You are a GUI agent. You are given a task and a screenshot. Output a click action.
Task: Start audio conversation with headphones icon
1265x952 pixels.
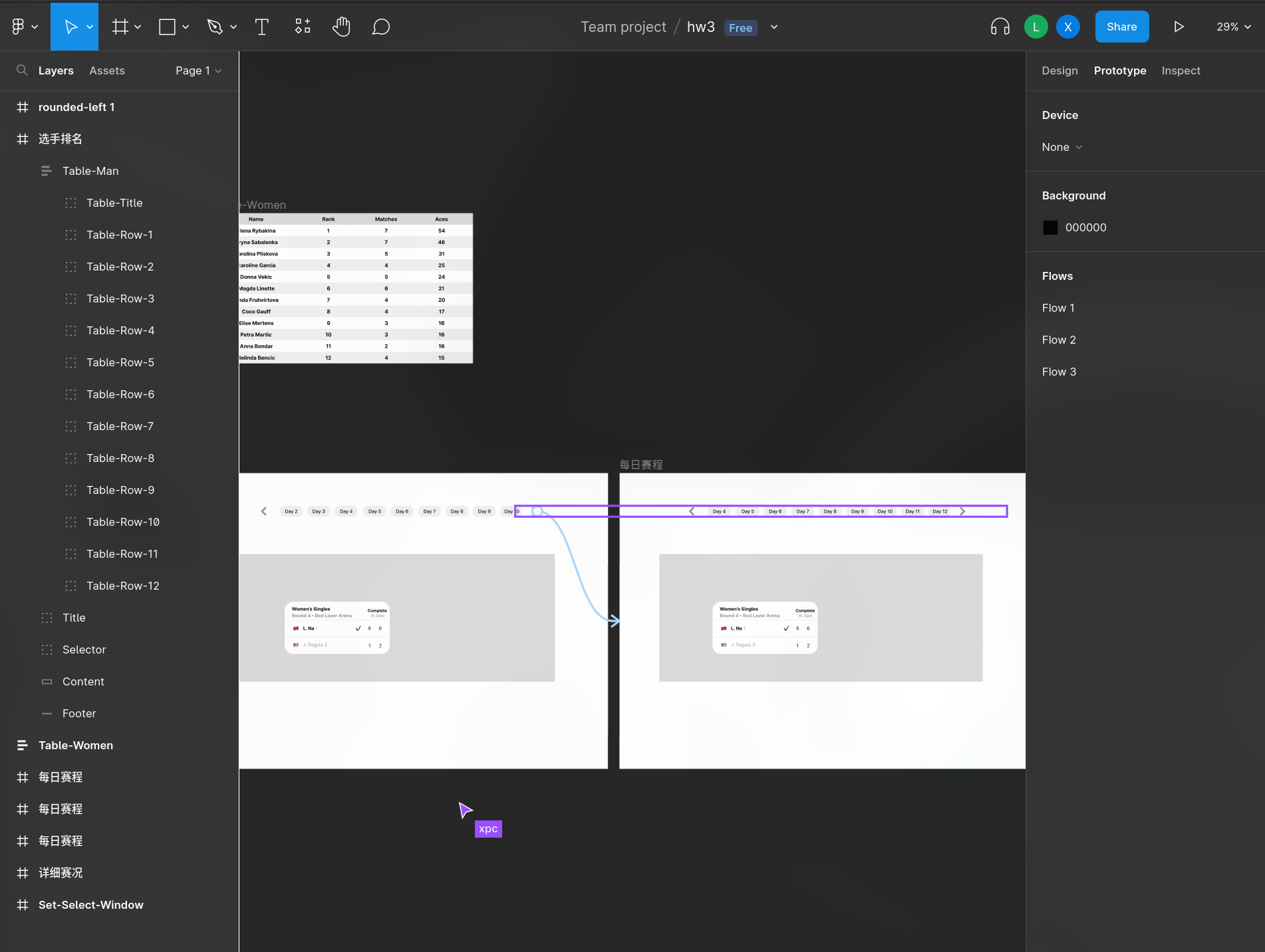[x=1000, y=27]
